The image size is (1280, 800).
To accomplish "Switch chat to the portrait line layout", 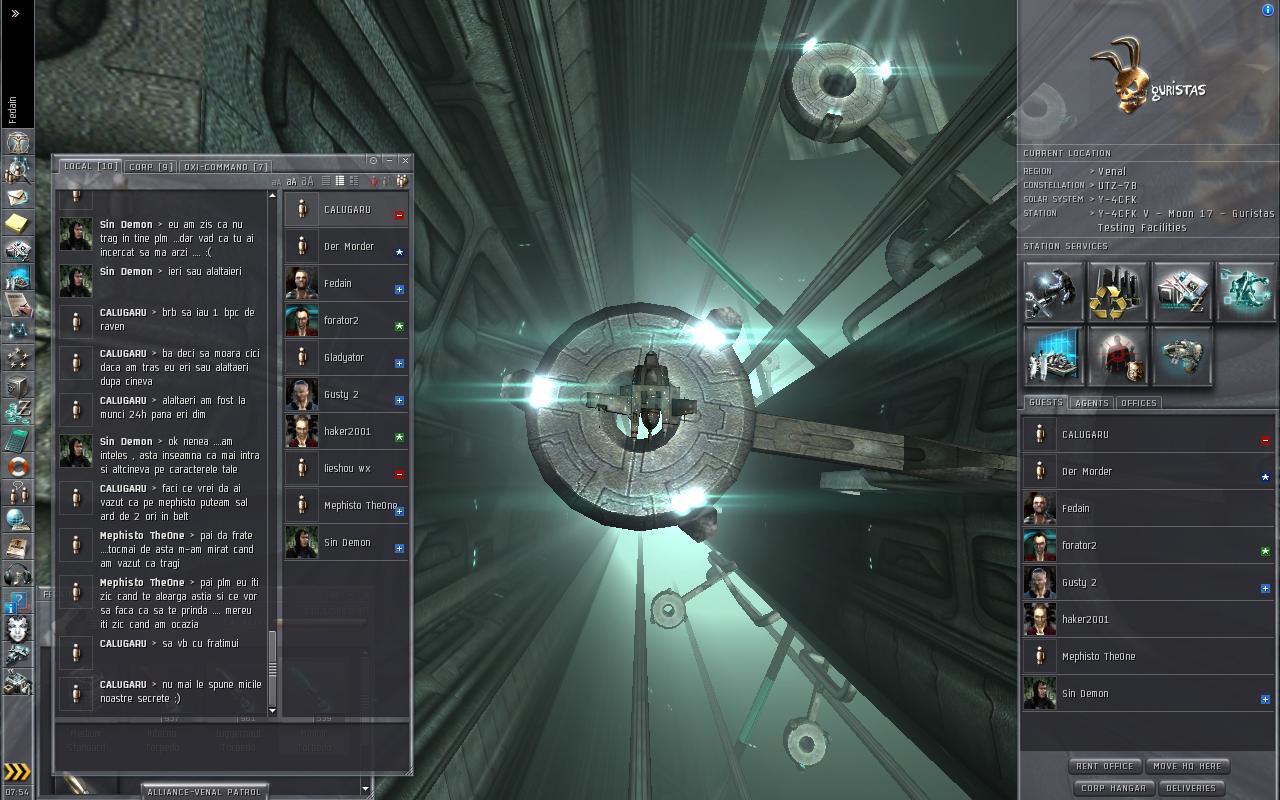I will (x=353, y=181).
